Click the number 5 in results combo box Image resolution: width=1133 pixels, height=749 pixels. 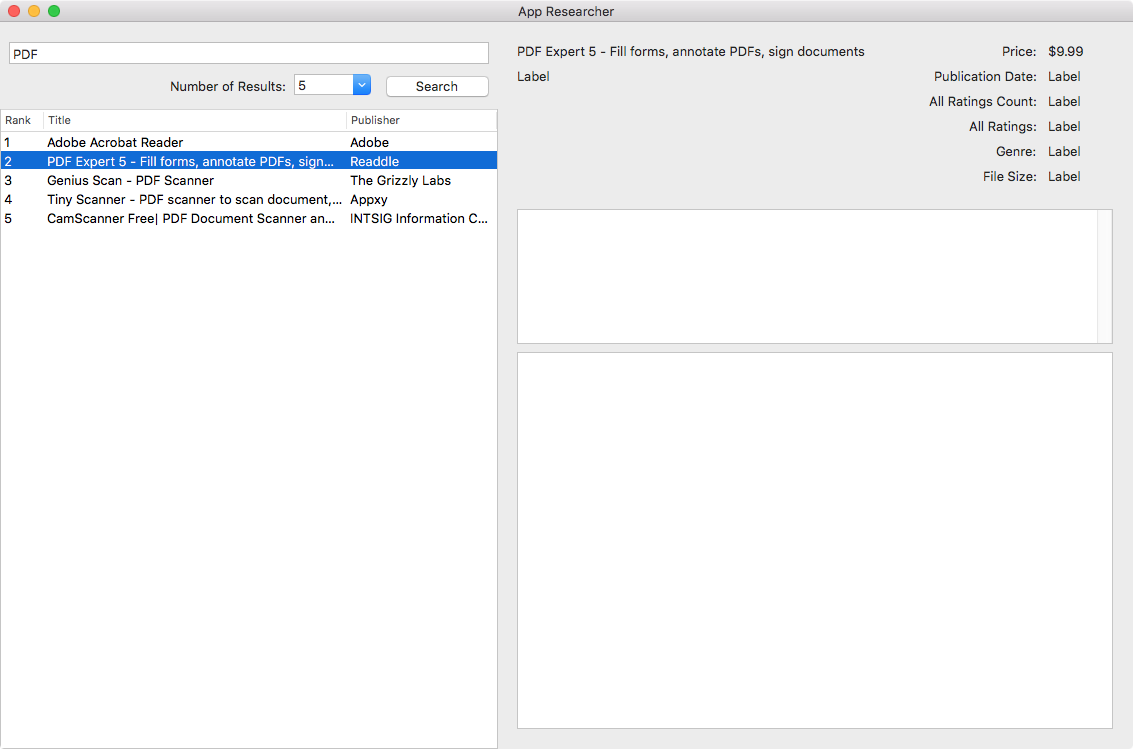click(x=322, y=86)
